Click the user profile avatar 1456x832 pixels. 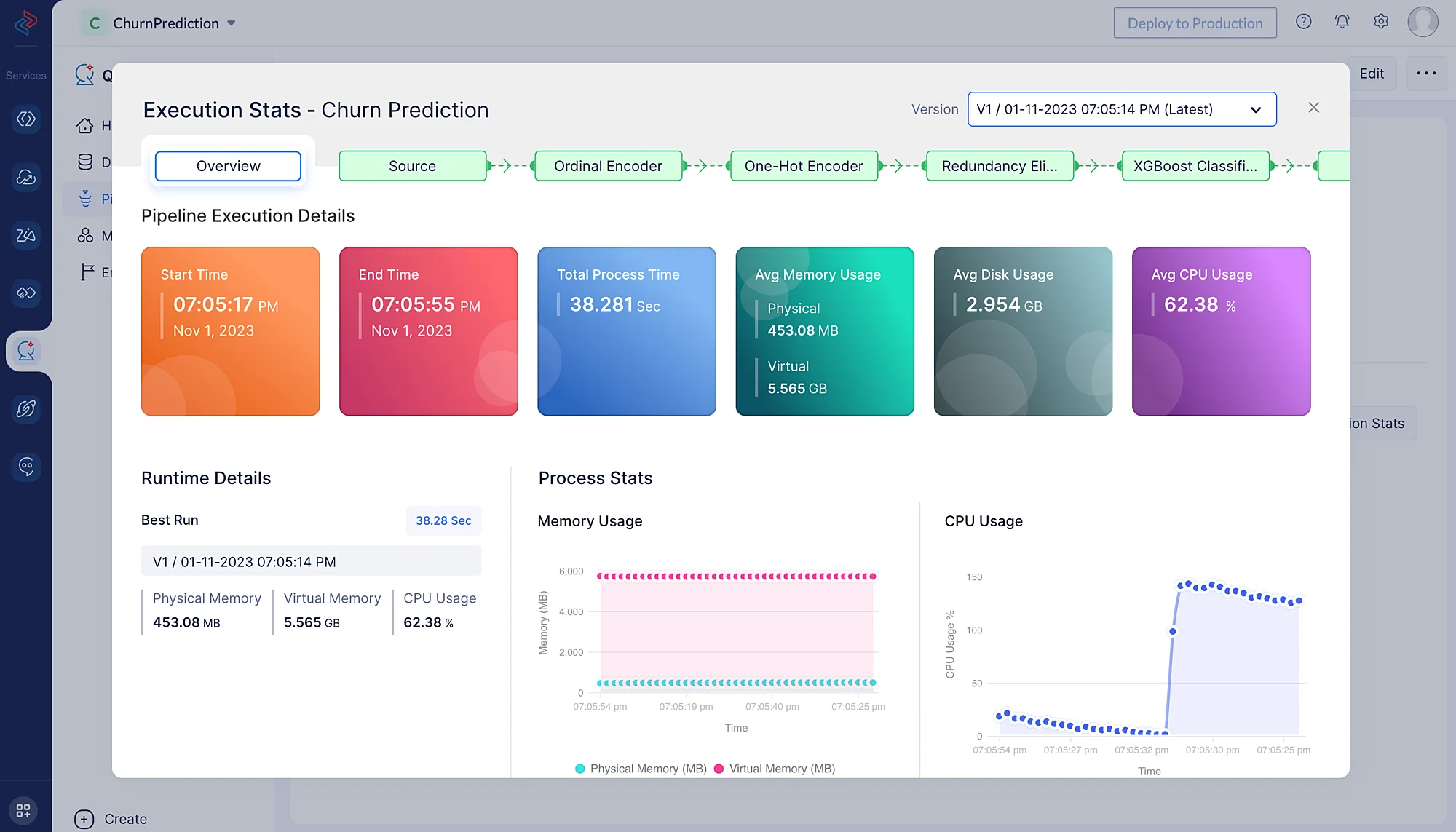tap(1423, 22)
